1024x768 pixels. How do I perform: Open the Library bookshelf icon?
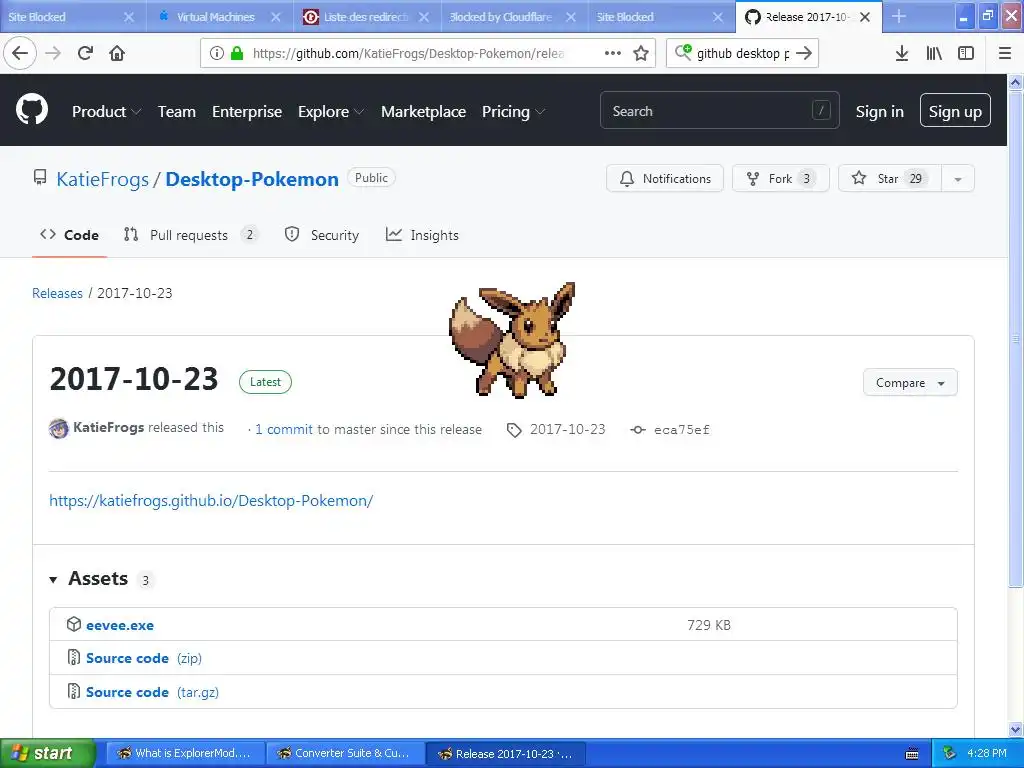click(934, 53)
